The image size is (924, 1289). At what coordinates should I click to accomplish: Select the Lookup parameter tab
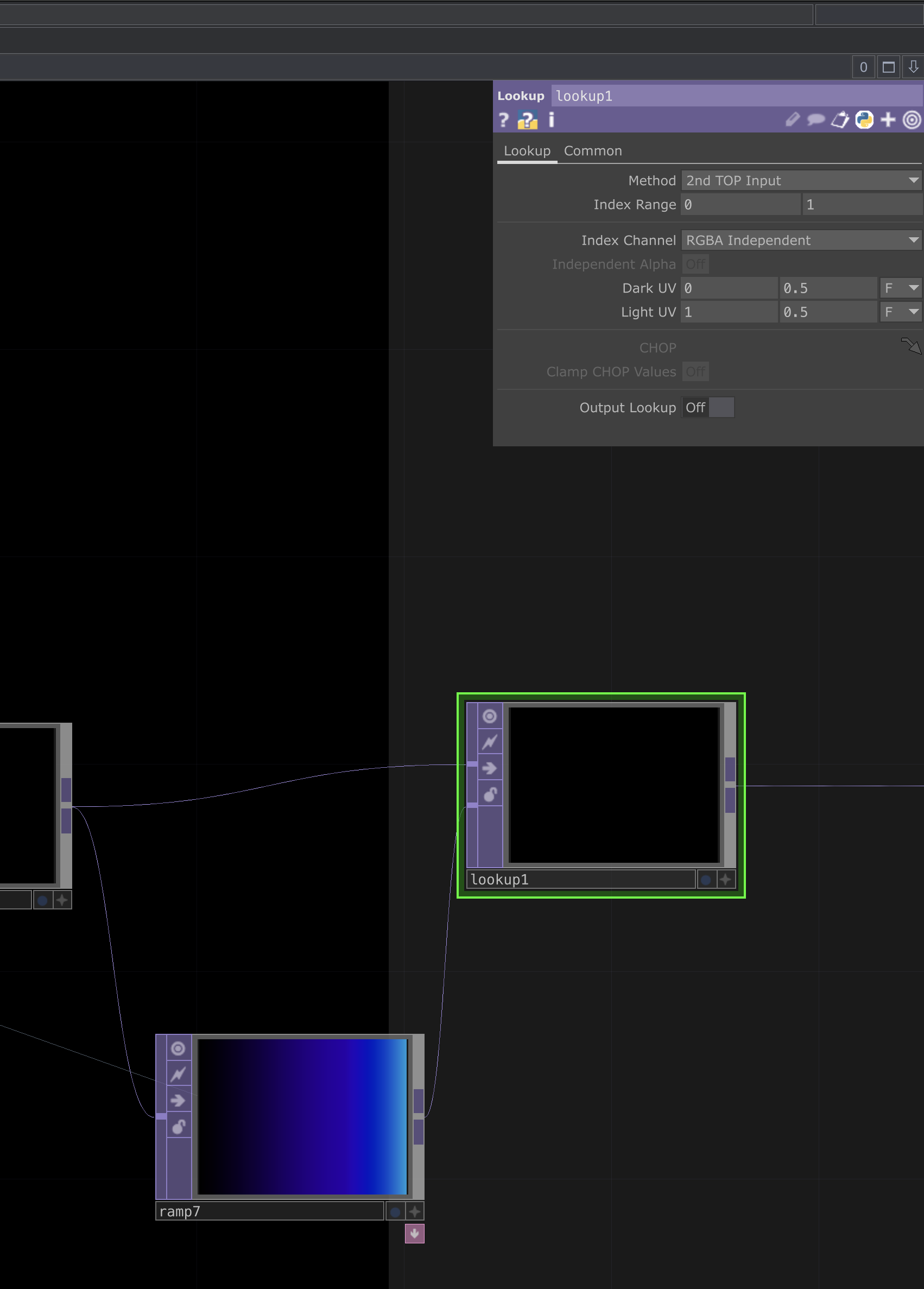(x=527, y=151)
